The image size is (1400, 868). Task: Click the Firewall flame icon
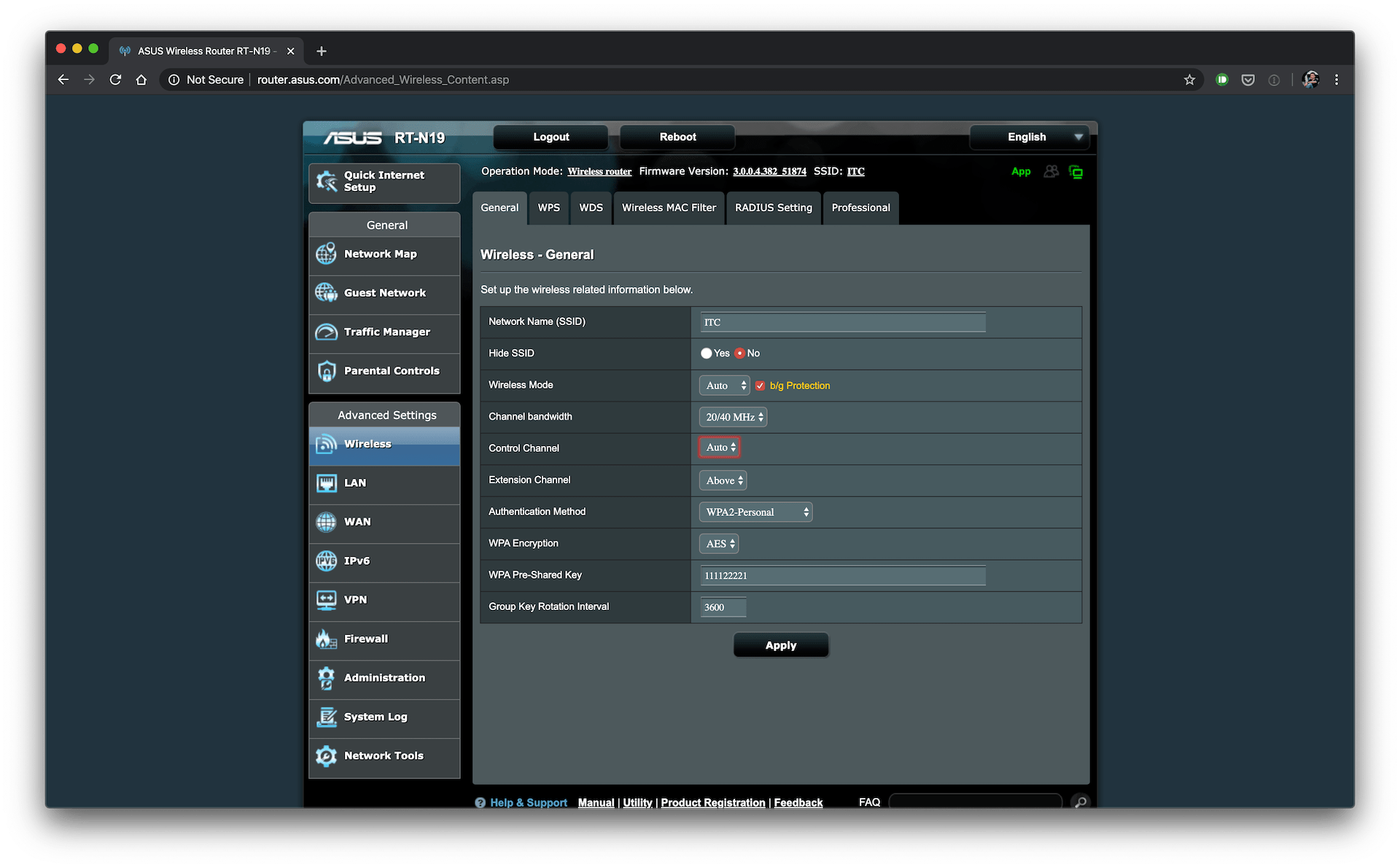tap(326, 639)
